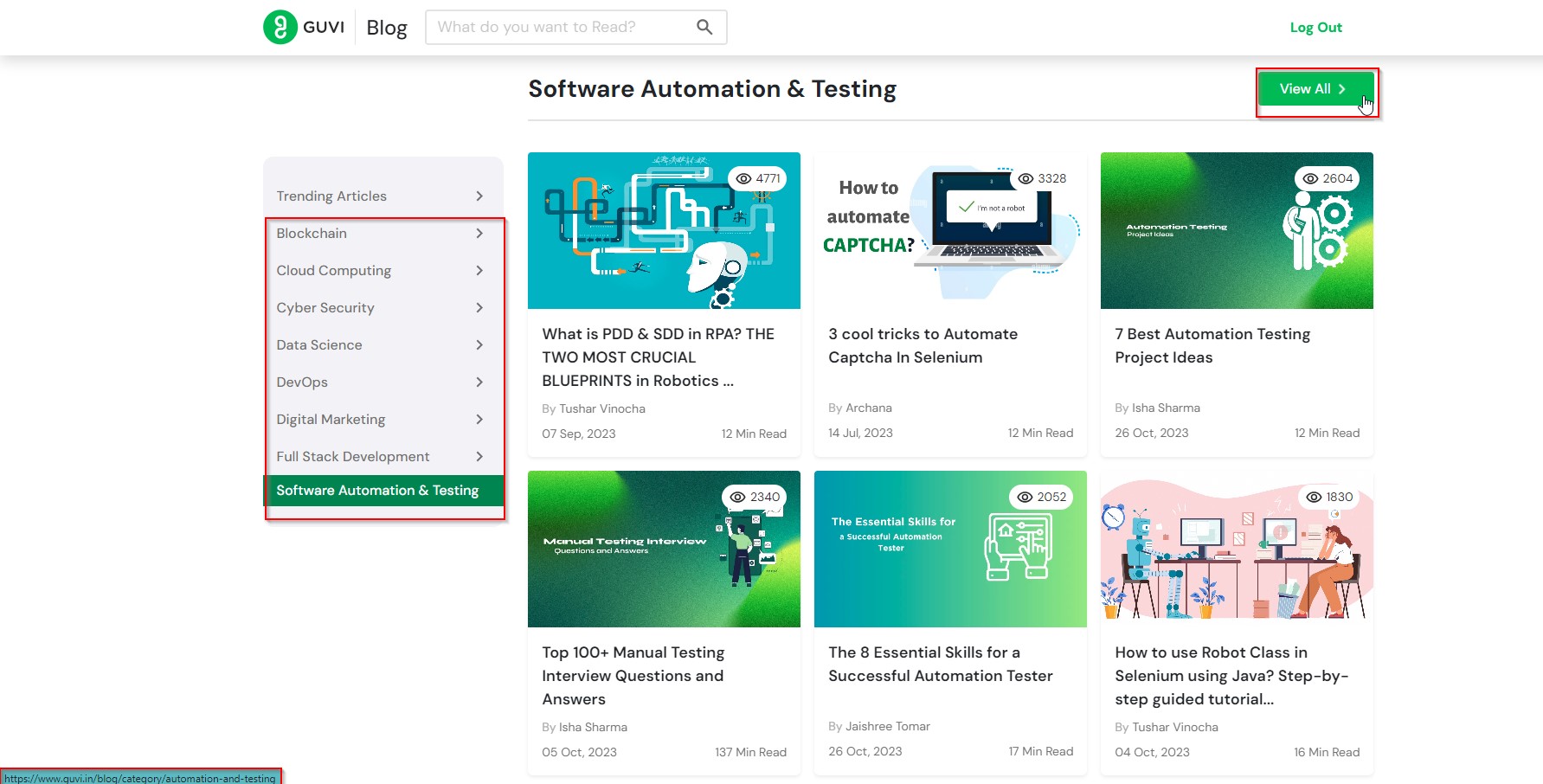This screenshot has width=1543, height=784.
Task: Click the search magnifier icon
Action: pyautogui.click(x=704, y=27)
